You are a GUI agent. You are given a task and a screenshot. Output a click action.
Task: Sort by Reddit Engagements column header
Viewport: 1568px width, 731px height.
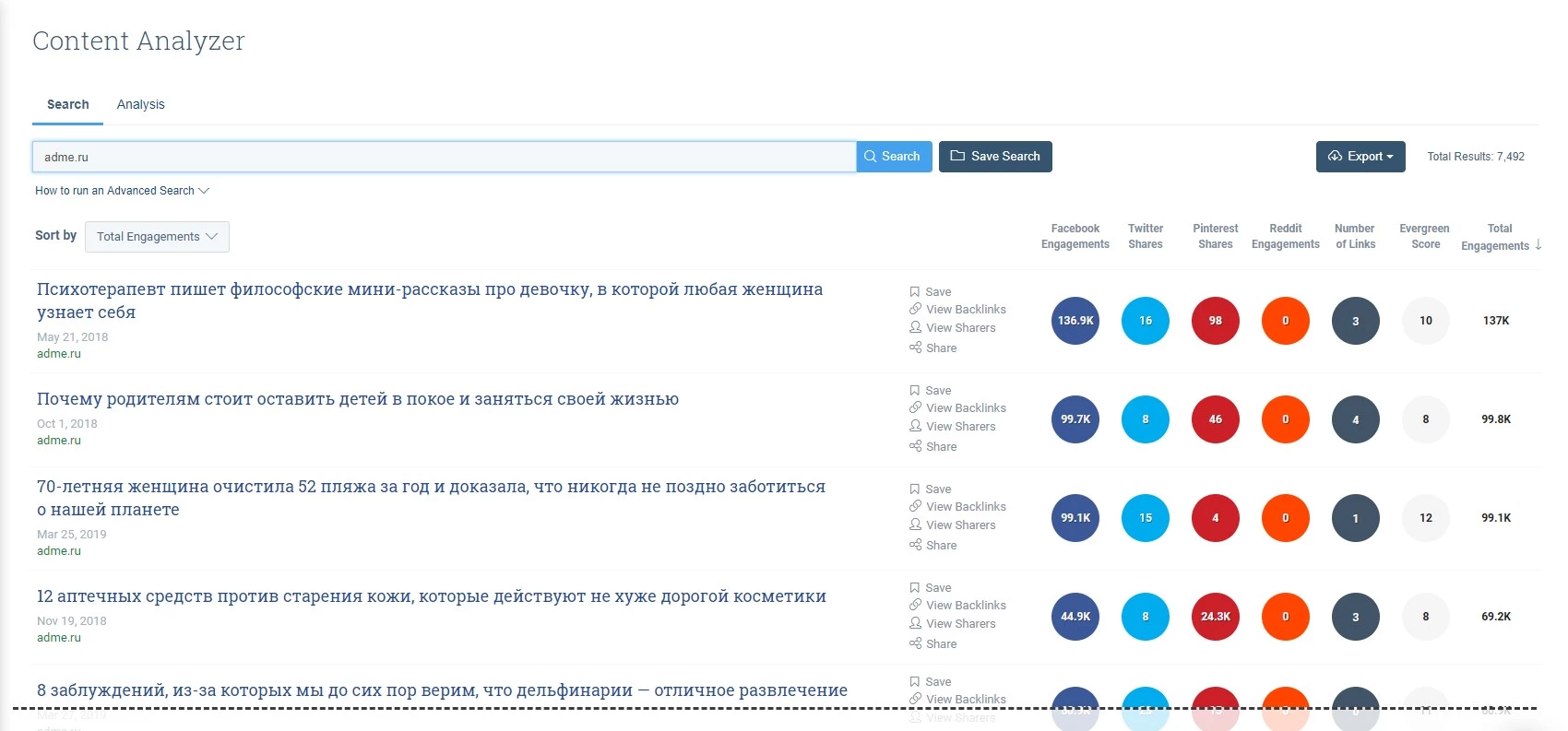(1286, 236)
